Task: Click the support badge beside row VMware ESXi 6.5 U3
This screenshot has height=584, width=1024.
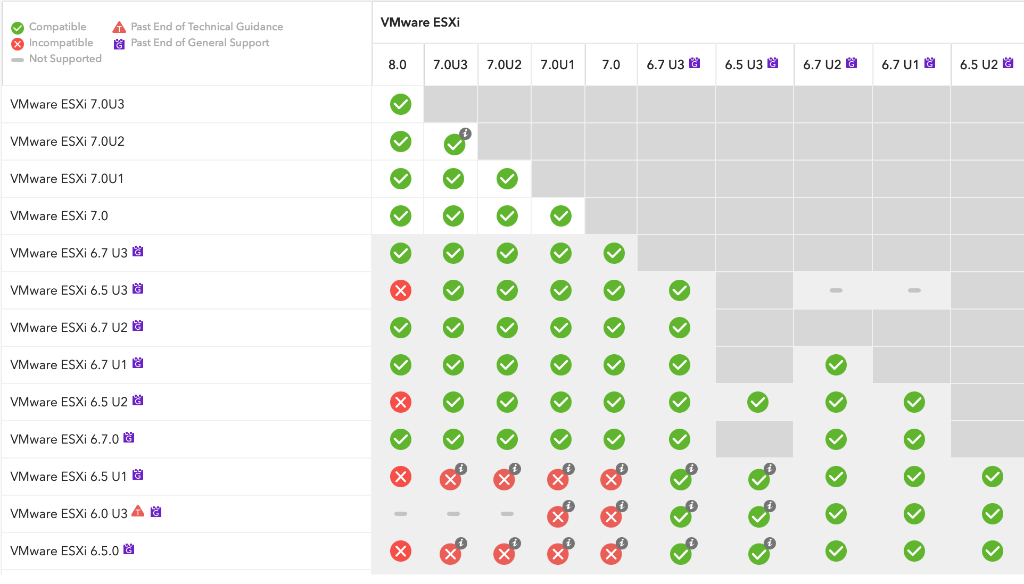Action: (138, 289)
